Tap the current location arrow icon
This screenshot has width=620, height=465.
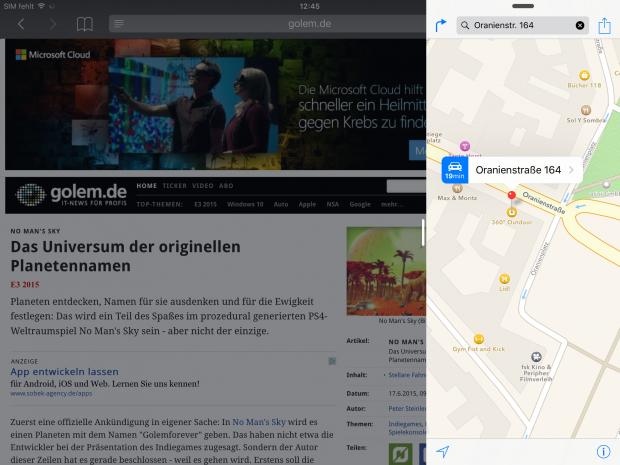tap(442, 451)
